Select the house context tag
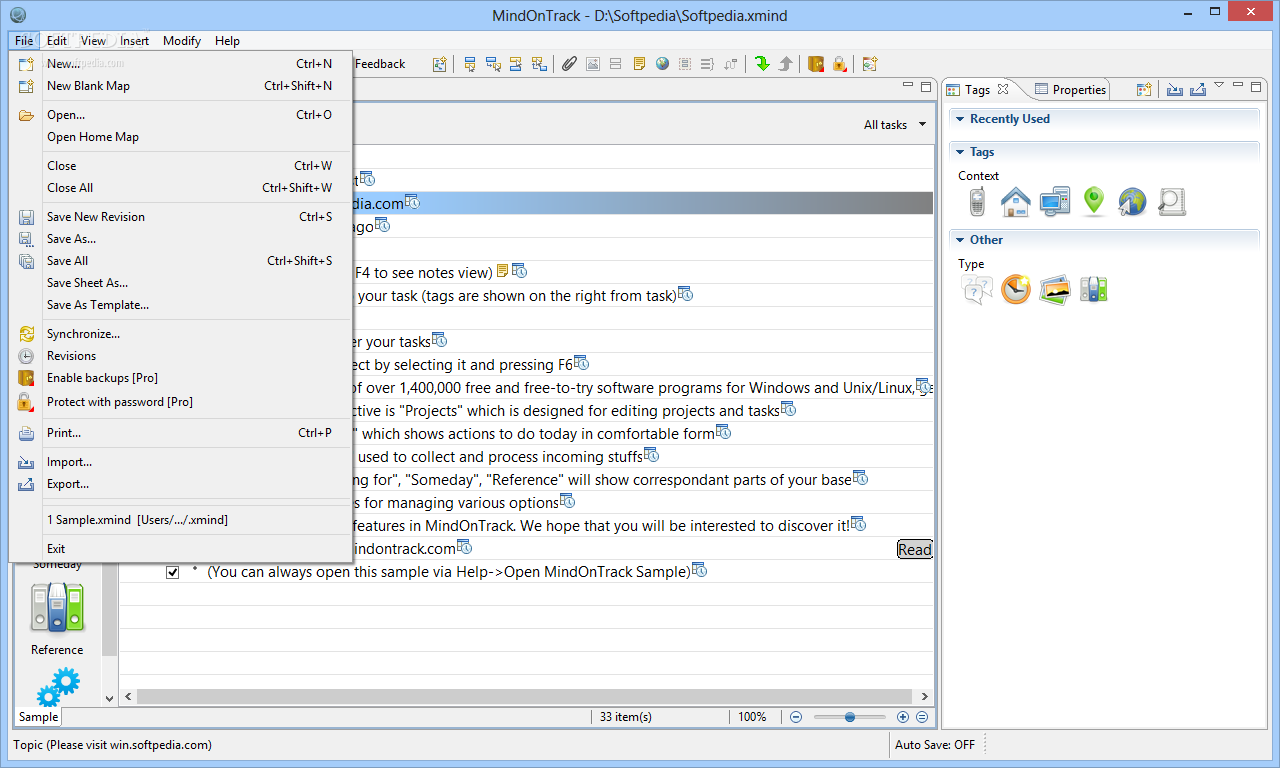1280x768 pixels. [1016, 202]
